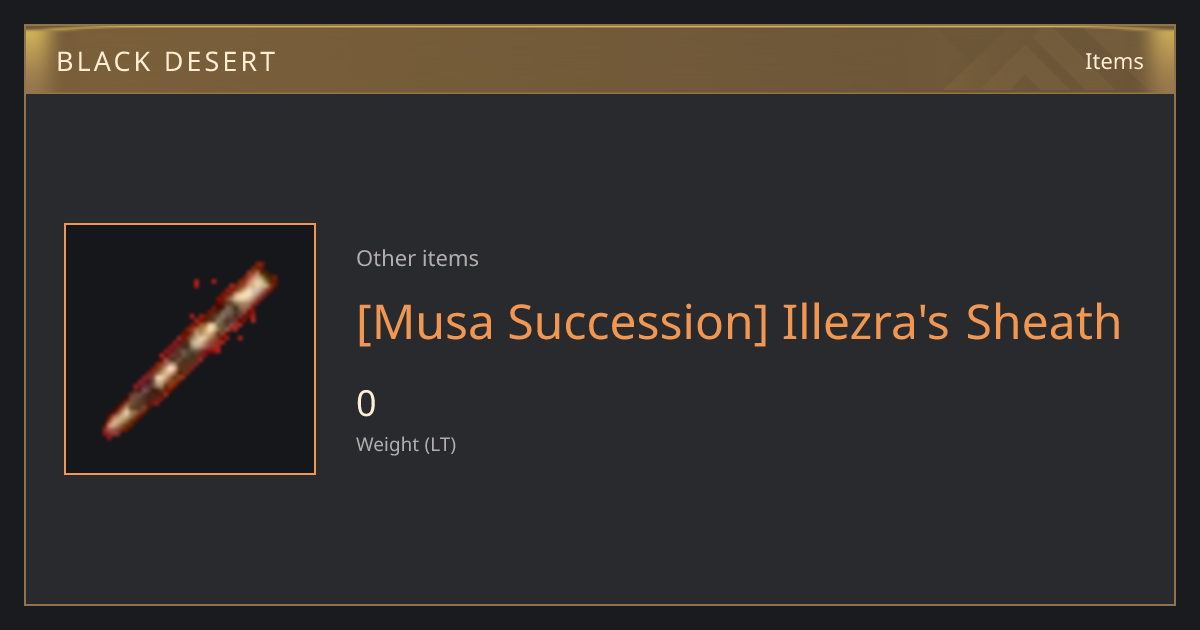Select the word "Sheath" in the title
Image resolution: width=1200 pixels, height=630 pixels.
click(1043, 322)
